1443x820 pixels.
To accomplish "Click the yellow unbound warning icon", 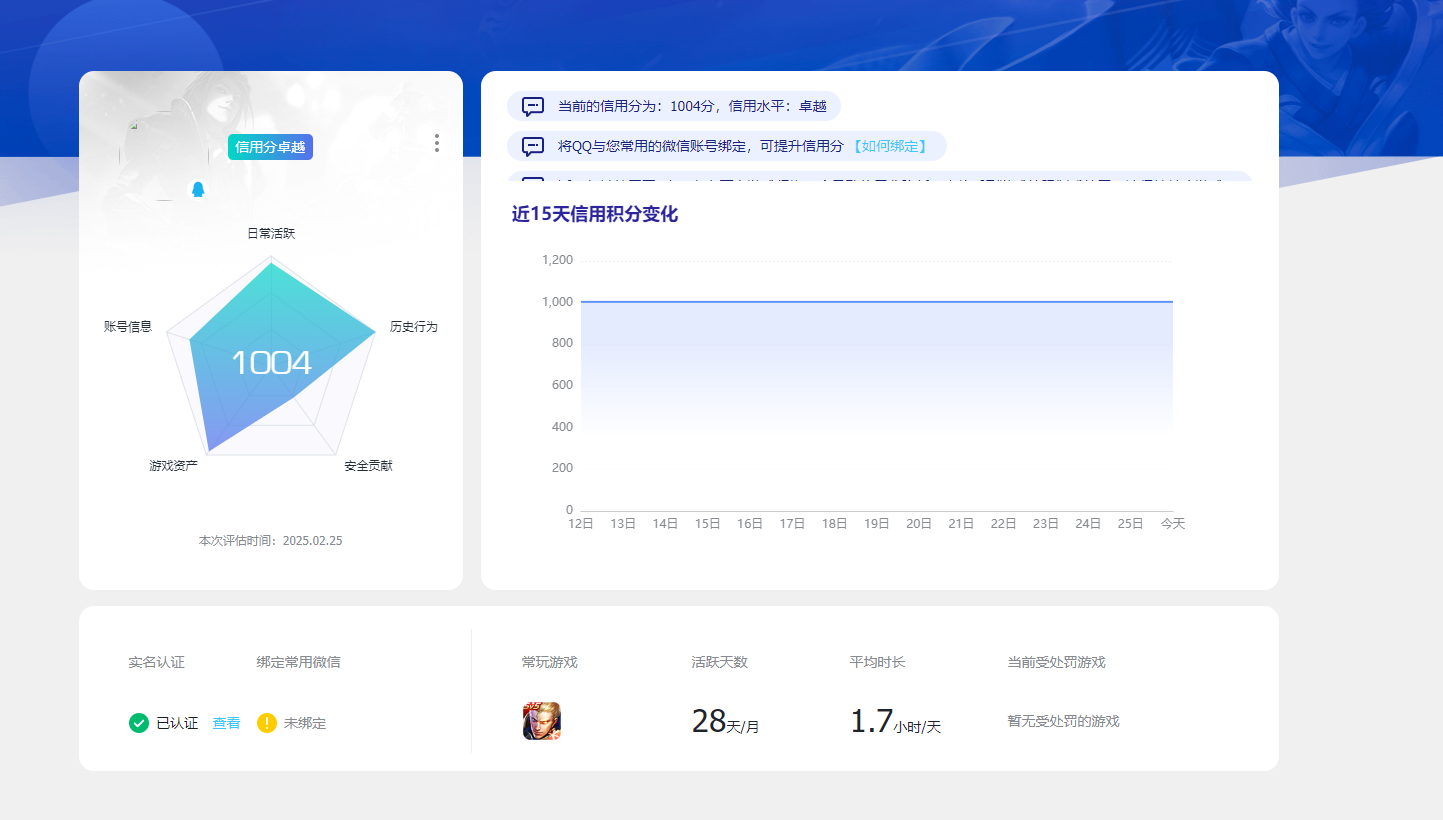I will (267, 723).
